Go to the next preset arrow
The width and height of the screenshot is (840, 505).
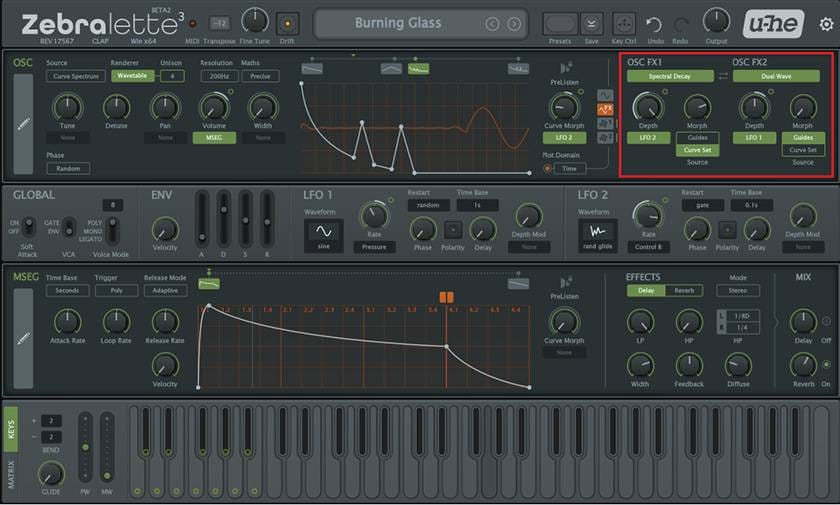(514, 24)
